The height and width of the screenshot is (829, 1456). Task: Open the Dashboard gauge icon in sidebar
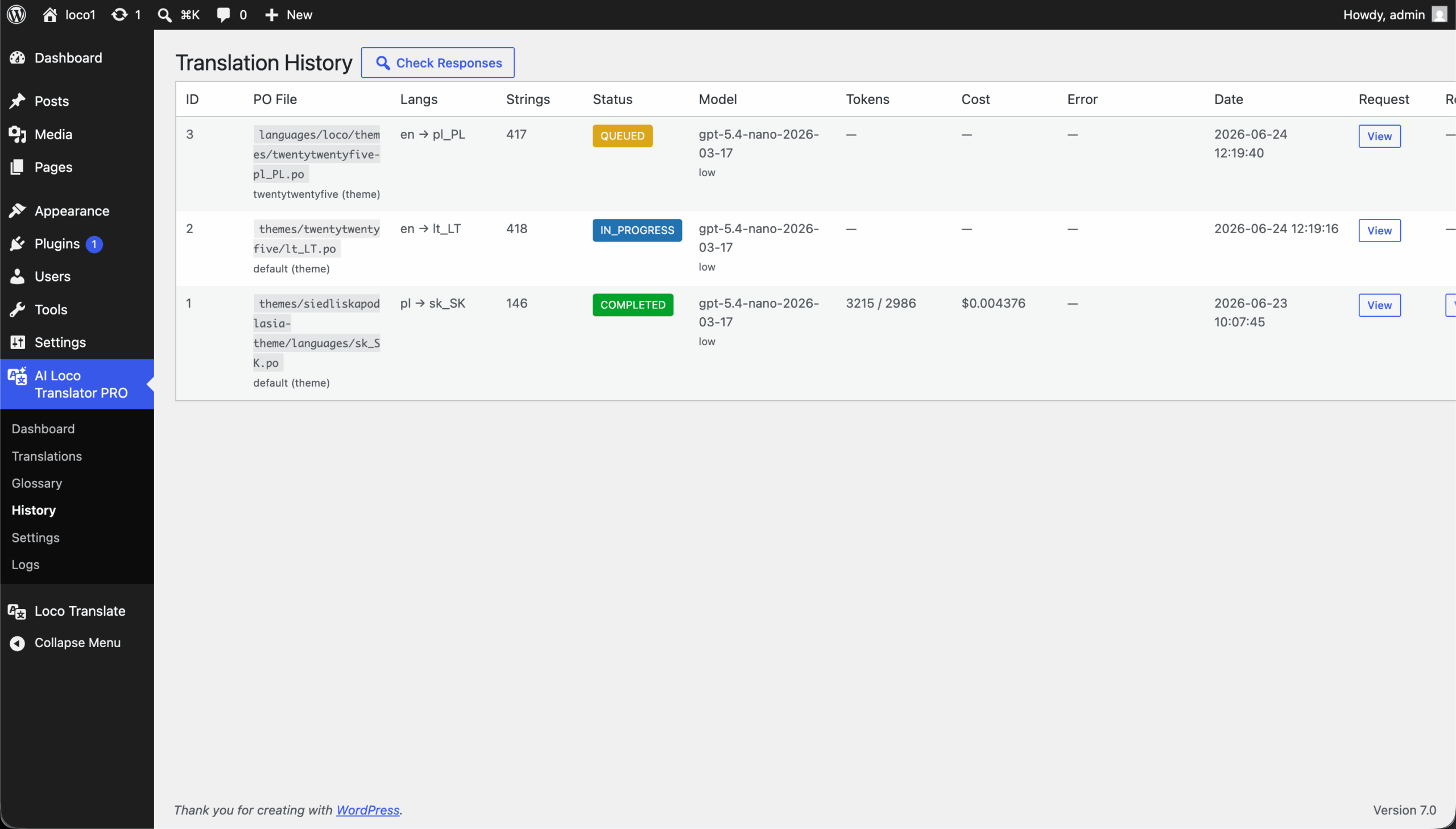18,57
